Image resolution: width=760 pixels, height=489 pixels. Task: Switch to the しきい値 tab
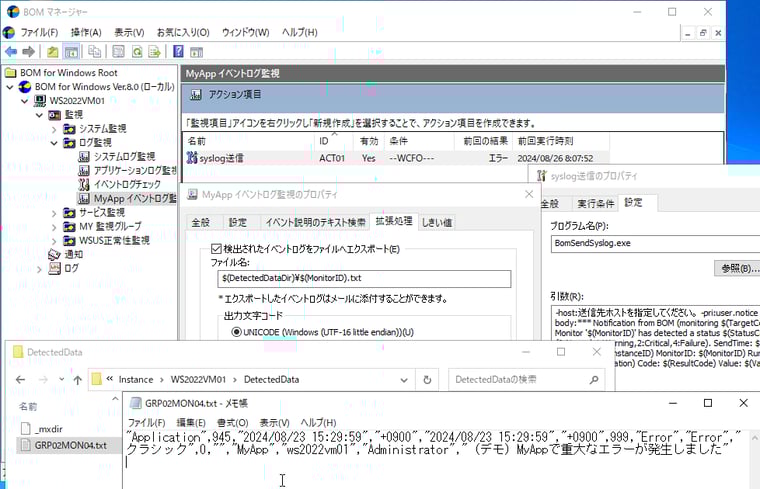436,222
